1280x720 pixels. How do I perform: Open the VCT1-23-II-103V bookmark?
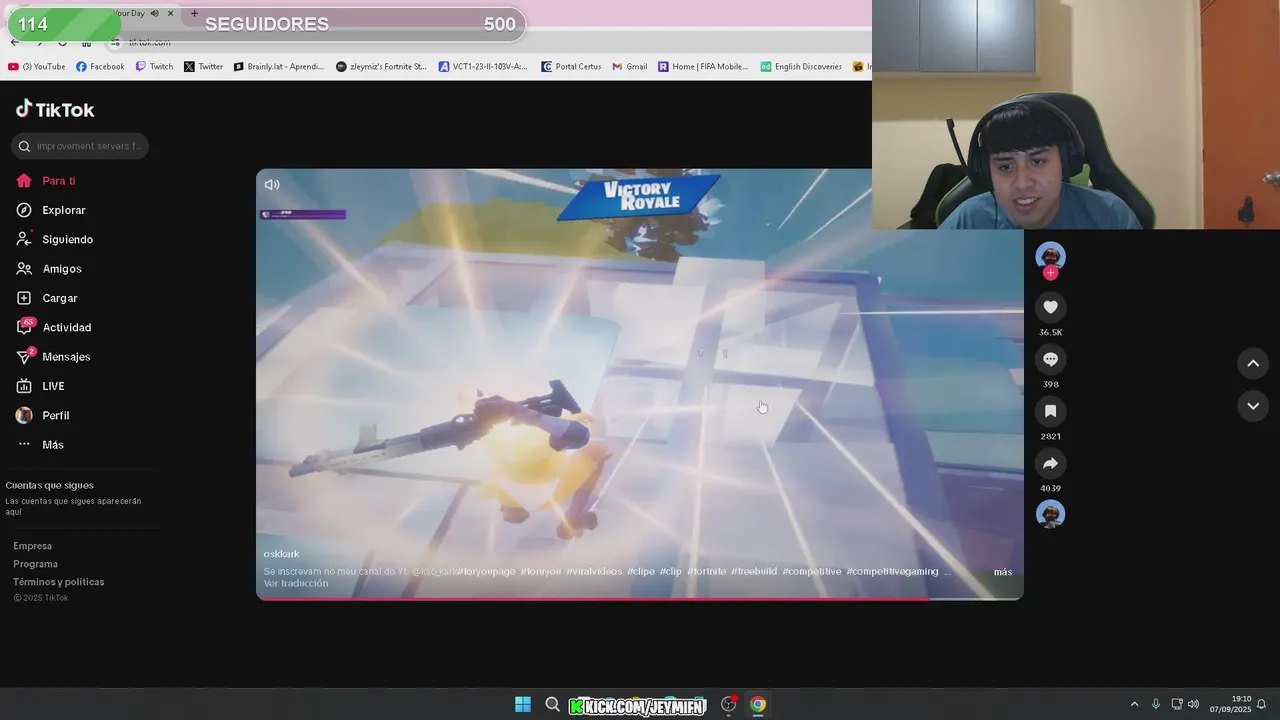(483, 67)
